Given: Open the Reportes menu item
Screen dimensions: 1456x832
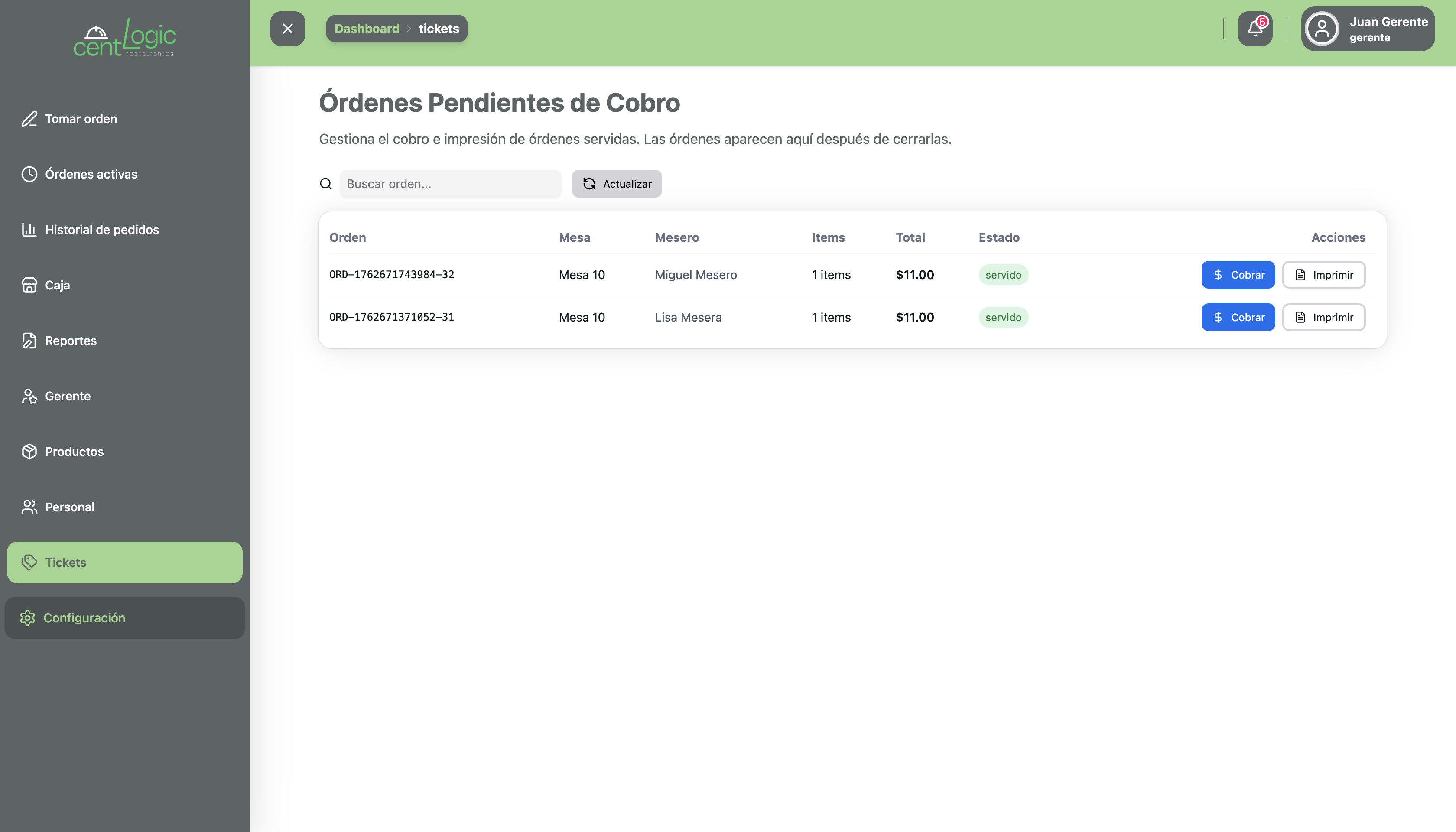Looking at the screenshot, I should click(70, 341).
